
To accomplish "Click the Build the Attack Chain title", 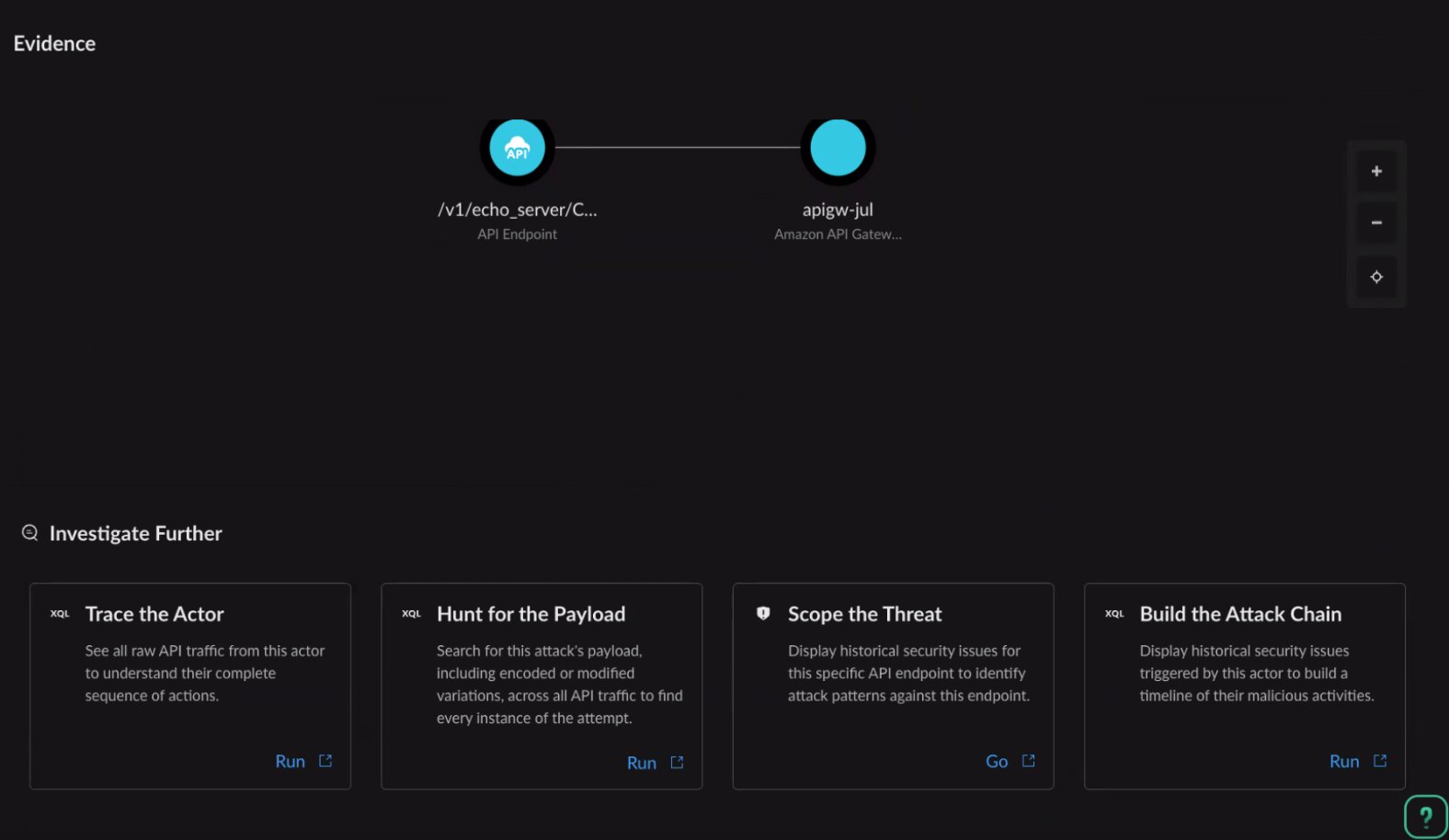I will click(x=1240, y=614).
